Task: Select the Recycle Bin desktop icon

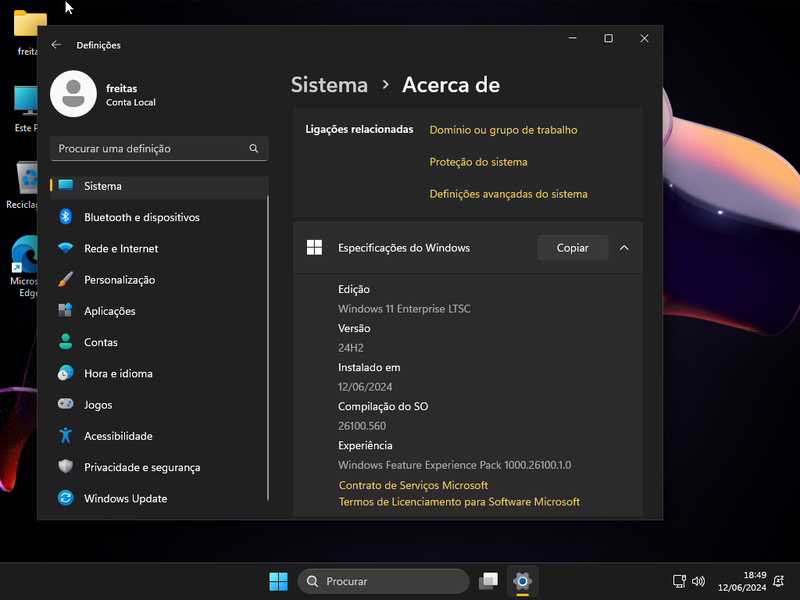Action: (x=22, y=185)
